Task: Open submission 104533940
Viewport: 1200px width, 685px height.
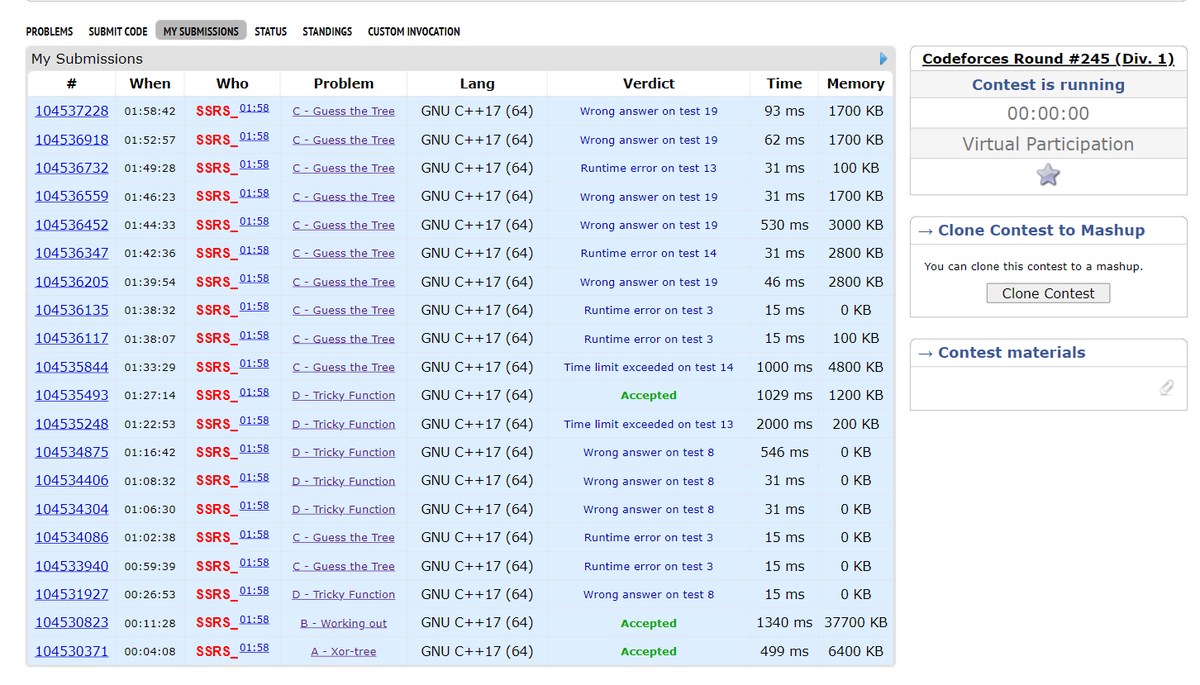Action: tap(72, 566)
